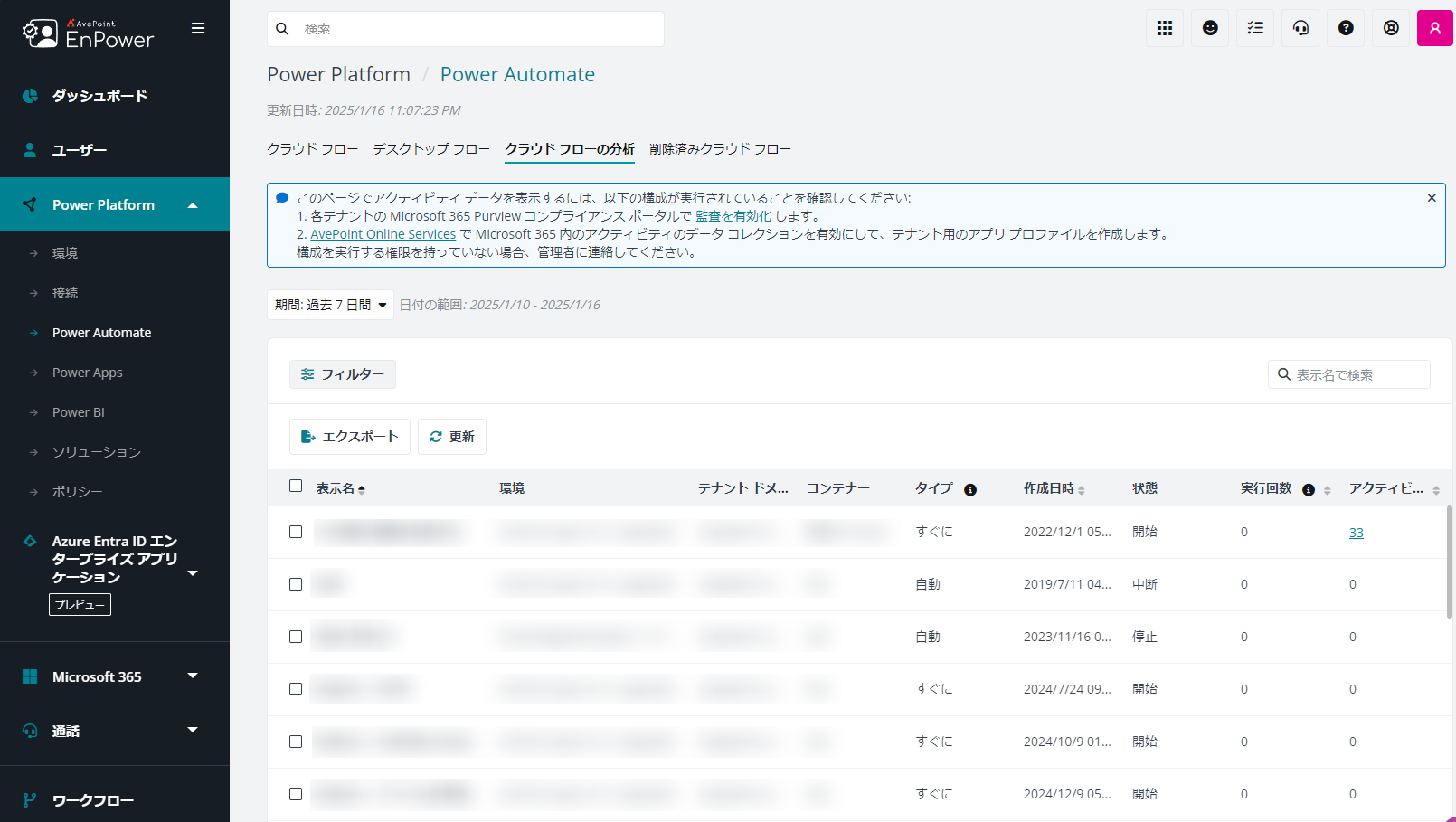
Task: Open Power BI in the sidebar
Action: coord(79,412)
